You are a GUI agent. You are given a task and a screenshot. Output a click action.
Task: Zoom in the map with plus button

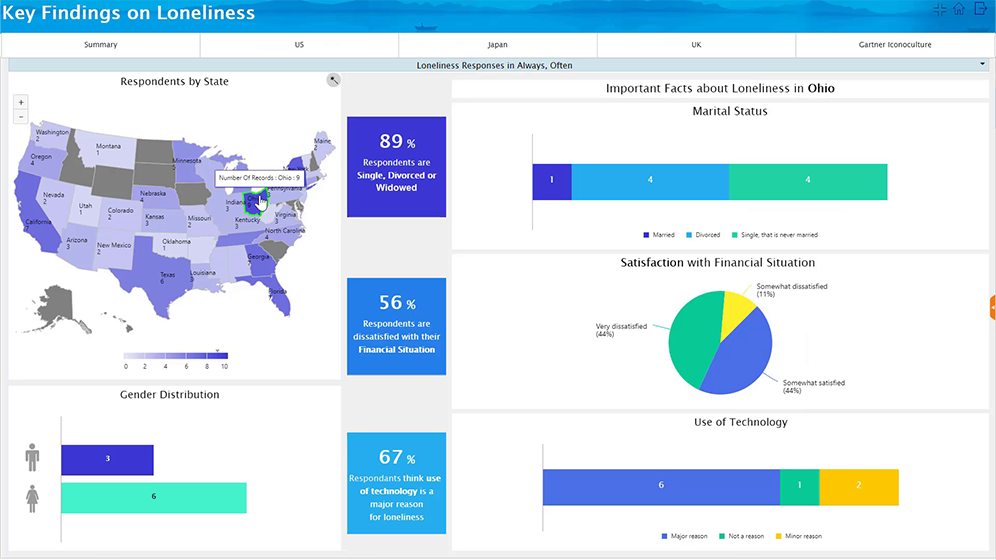(x=21, y=102)
